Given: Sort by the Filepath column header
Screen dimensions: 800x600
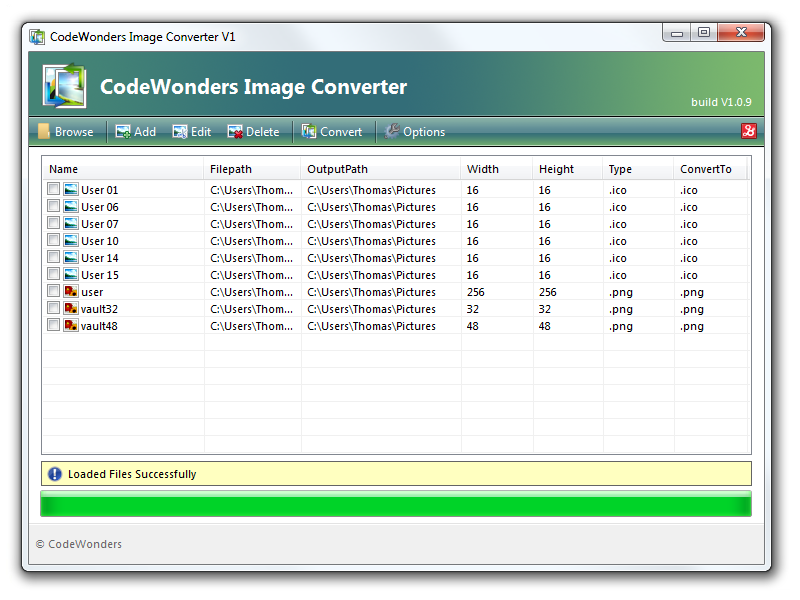Looking at the screenshot, I should tap(253, 169).
